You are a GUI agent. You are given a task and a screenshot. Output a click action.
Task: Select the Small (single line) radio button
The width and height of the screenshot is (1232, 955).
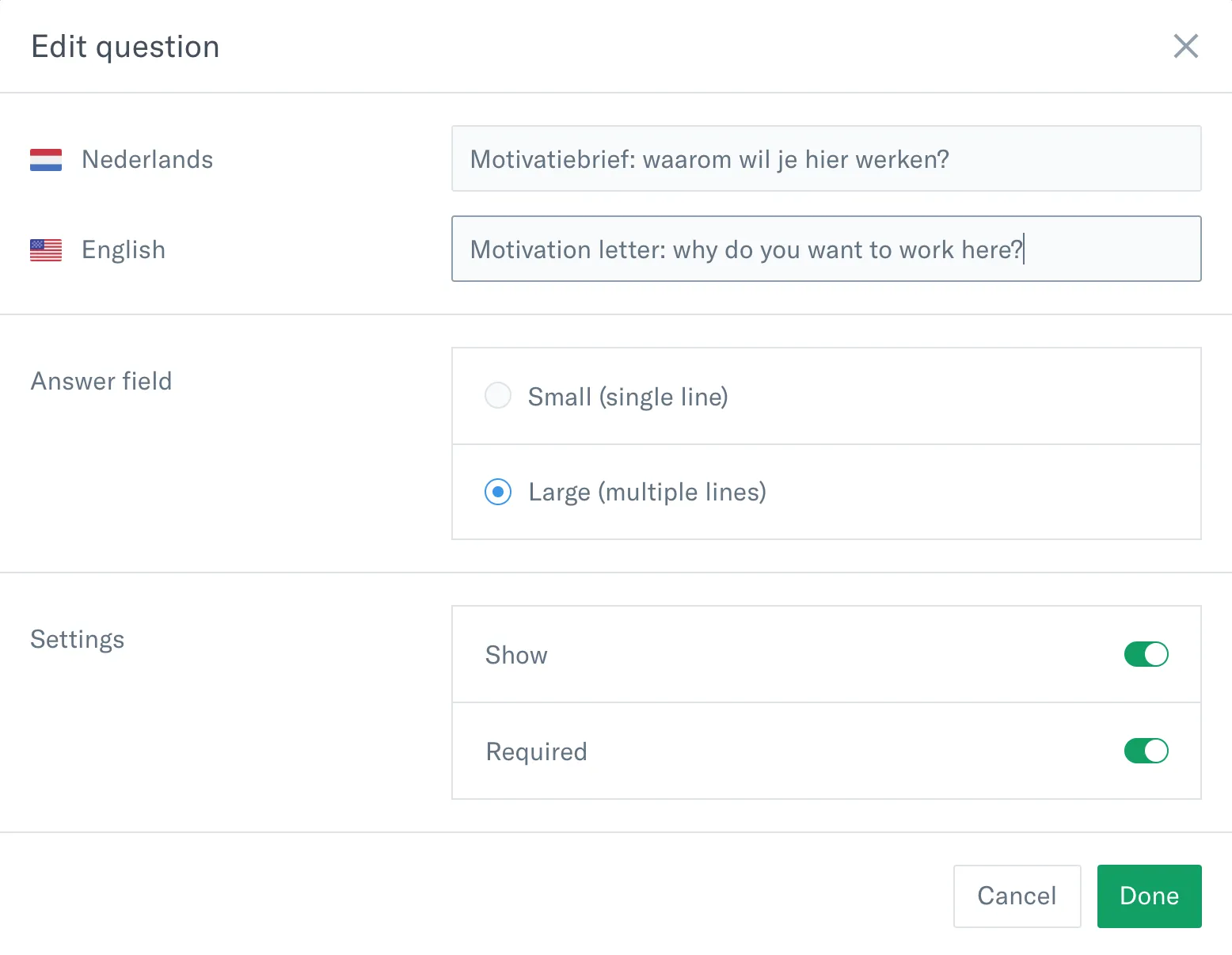pos(498,395)
